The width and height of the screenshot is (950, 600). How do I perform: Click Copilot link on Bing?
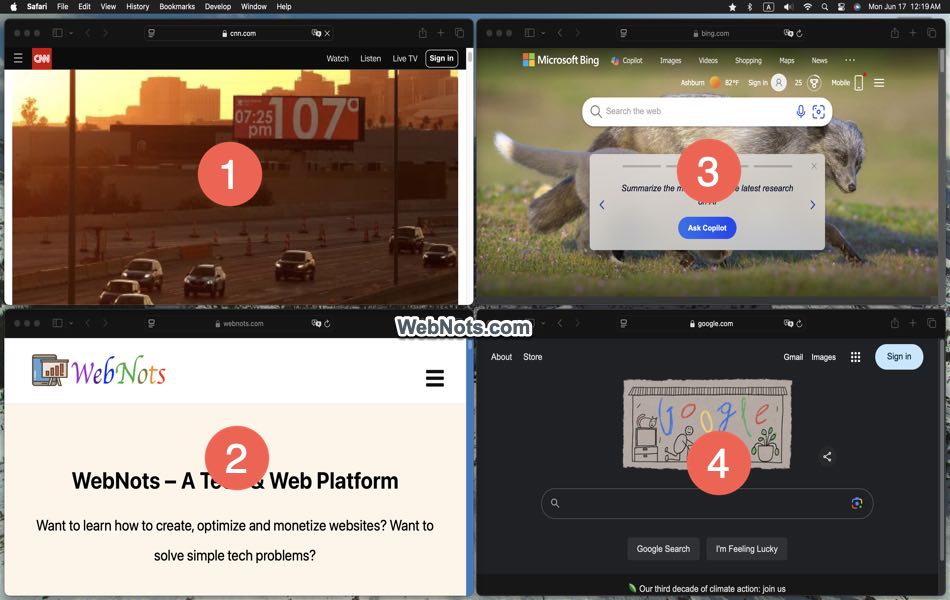[x=627, y=61]
